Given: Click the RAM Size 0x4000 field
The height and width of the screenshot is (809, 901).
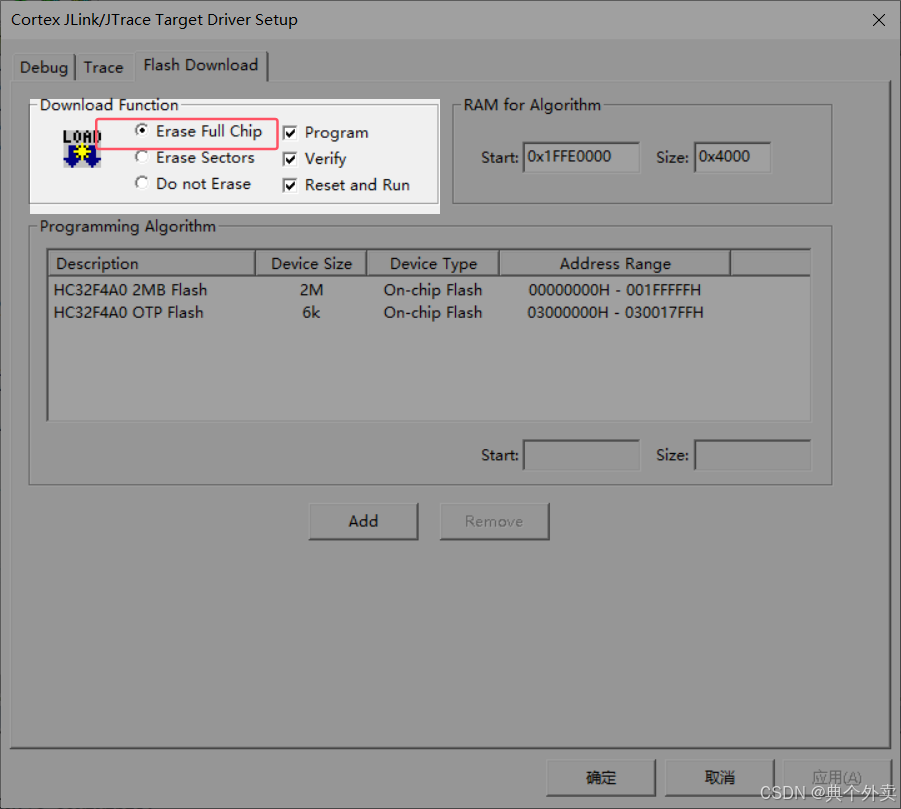Looking at the screenshot, I should point(732,157).
